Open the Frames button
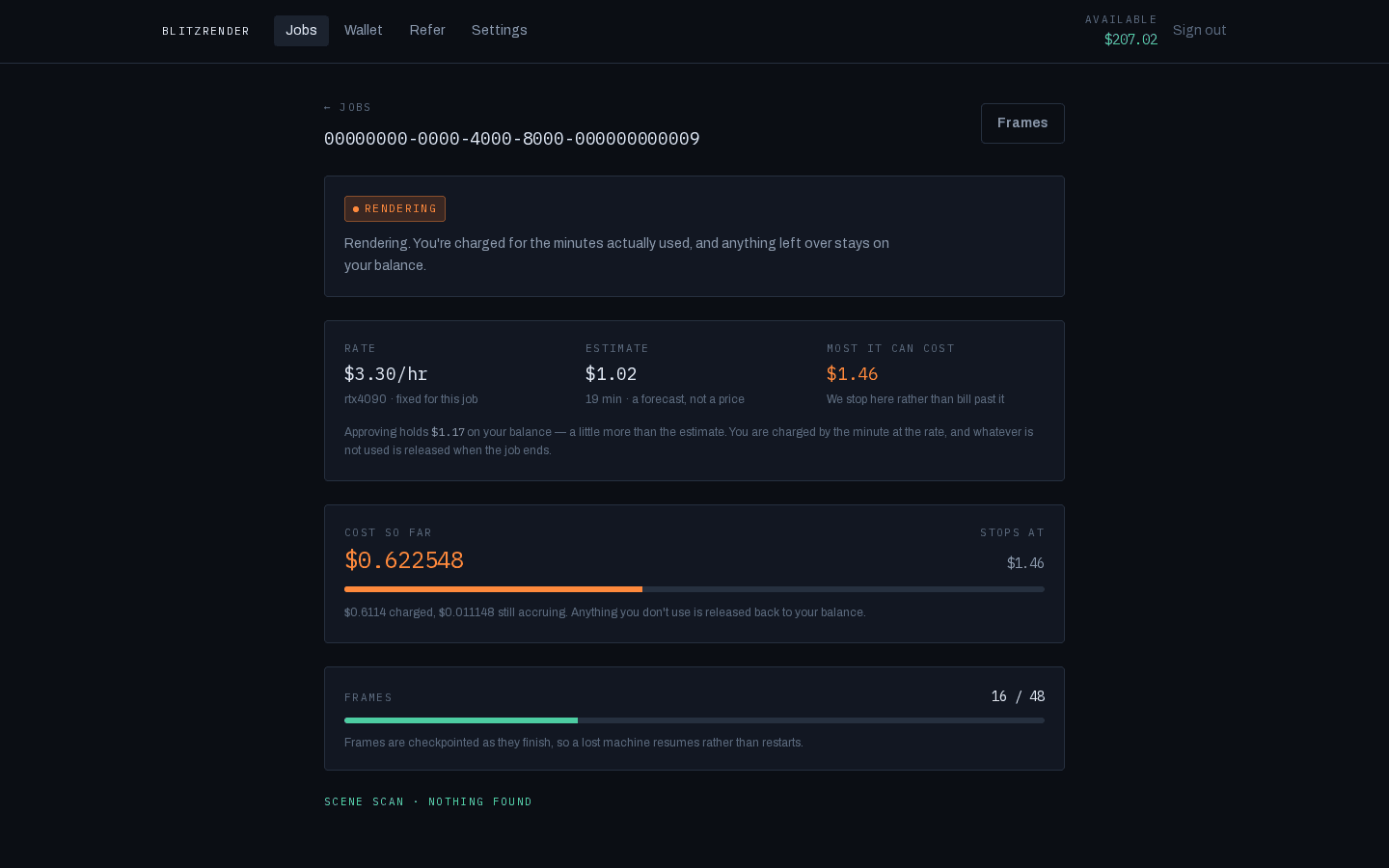 [1022, 123]
